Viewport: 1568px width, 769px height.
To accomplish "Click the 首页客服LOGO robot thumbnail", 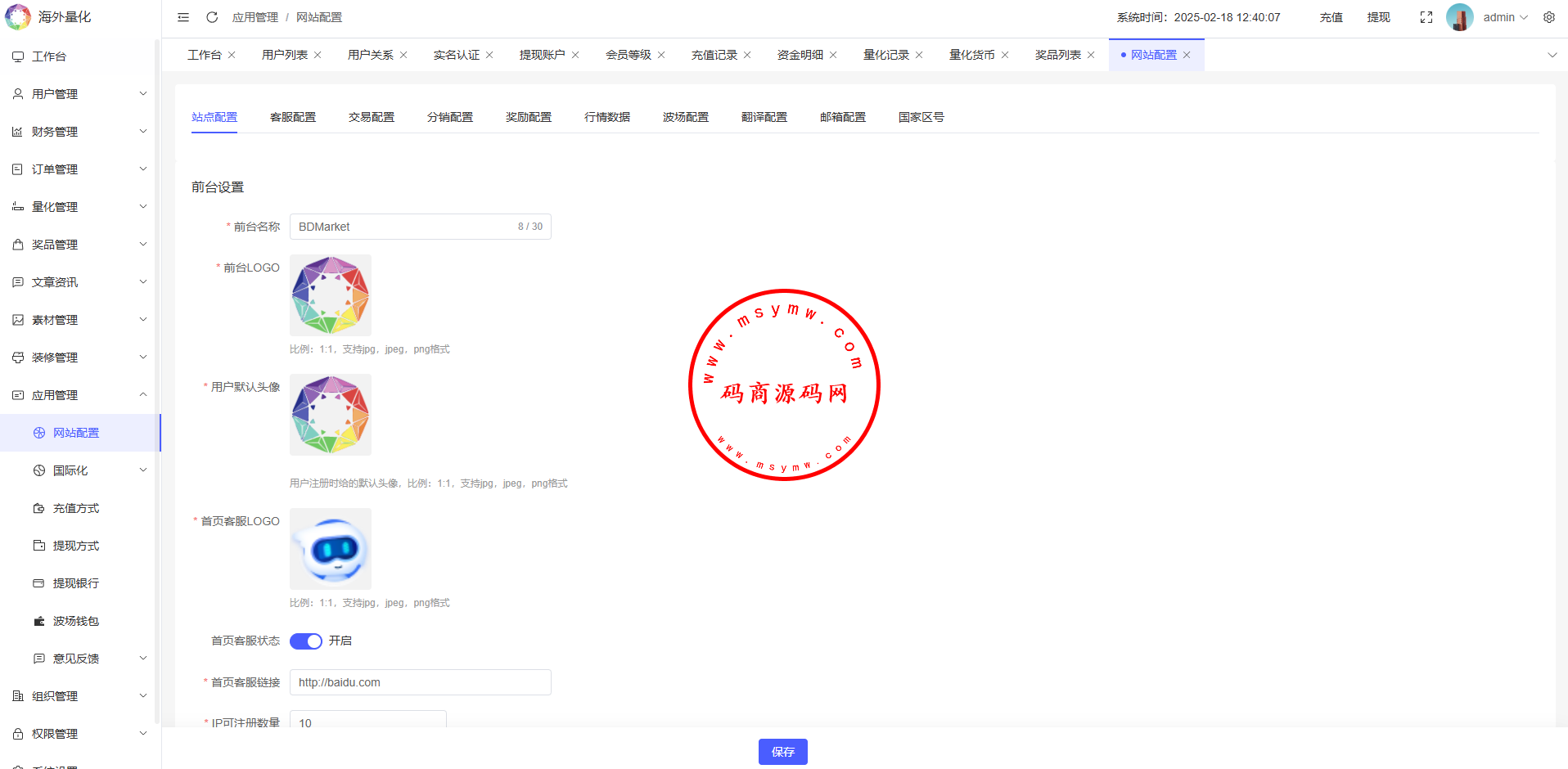I will coord(331,549).
